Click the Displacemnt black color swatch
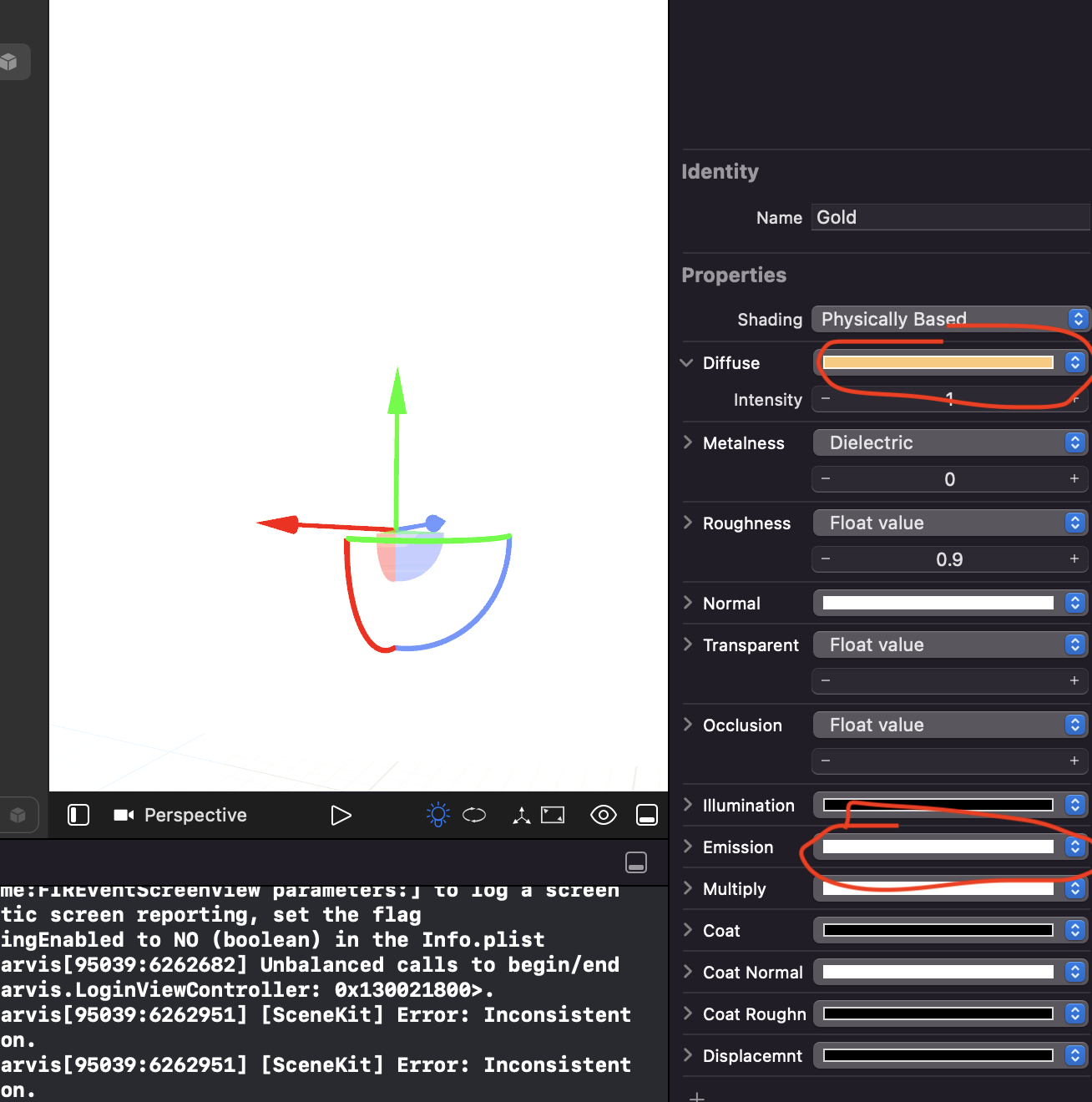 point(938,1055)
